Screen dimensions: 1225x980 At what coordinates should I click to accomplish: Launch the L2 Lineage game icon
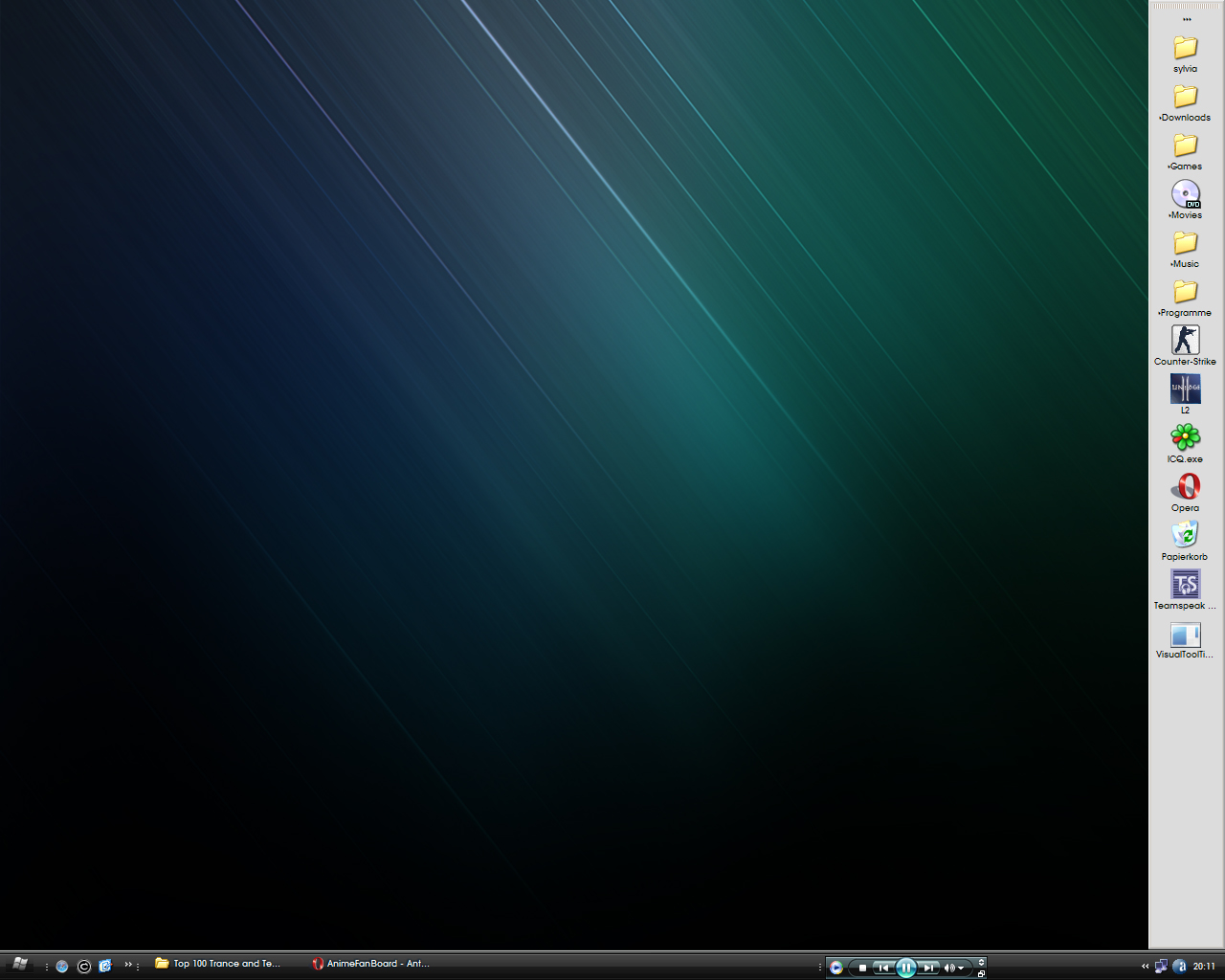pos(1185,389)
